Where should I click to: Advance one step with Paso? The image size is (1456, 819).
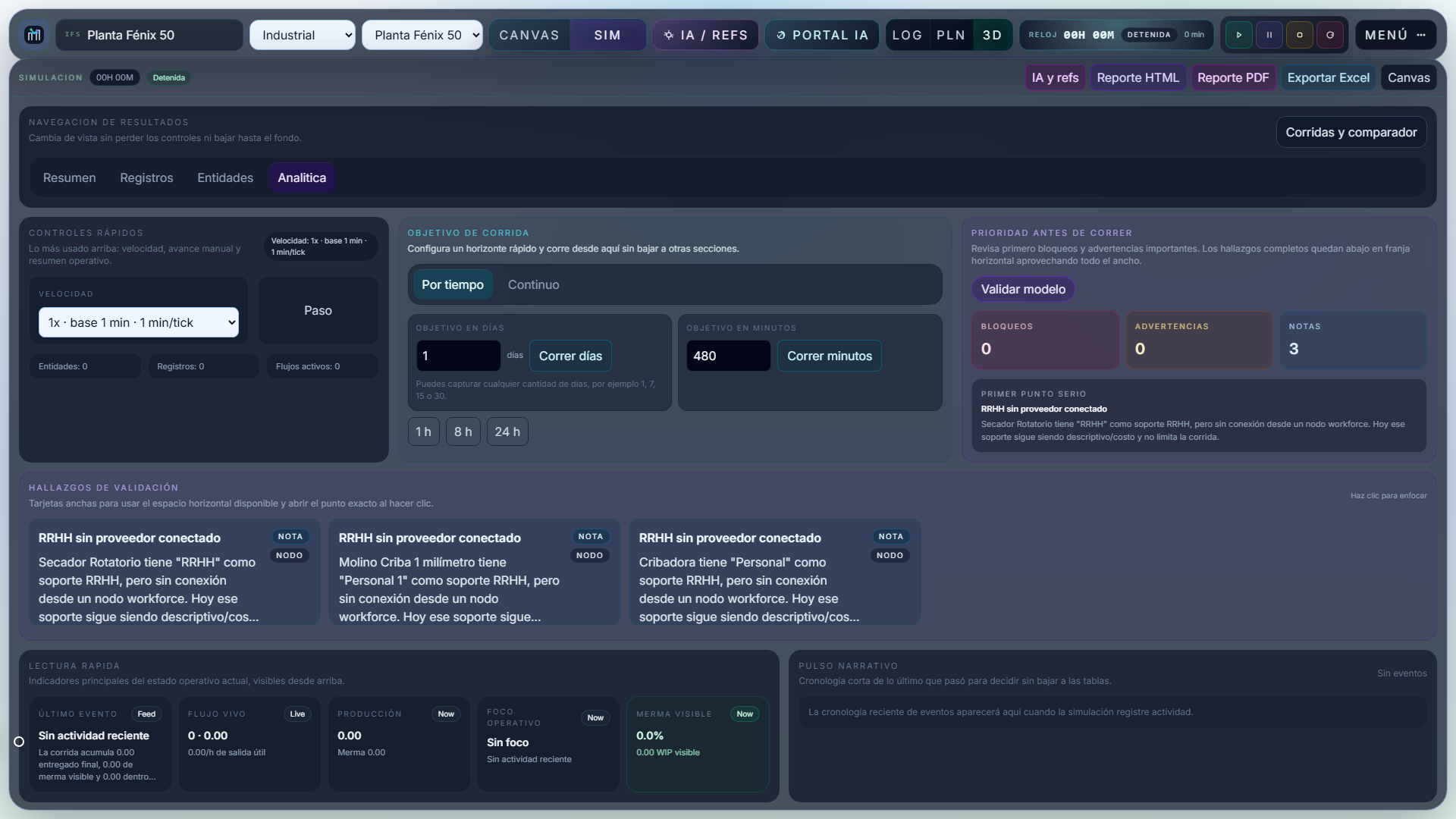[x=318, y=310]
